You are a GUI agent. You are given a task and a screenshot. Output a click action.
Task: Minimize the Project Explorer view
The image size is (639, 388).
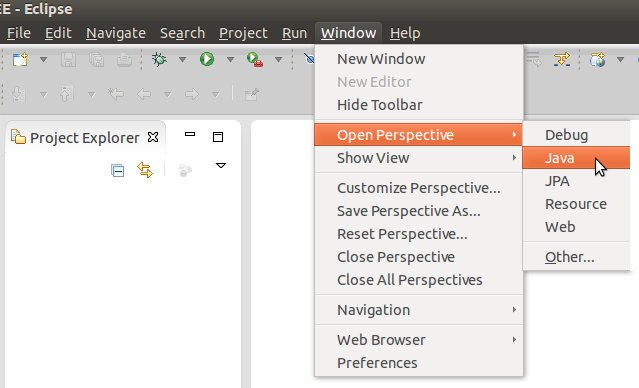(190, 134)
